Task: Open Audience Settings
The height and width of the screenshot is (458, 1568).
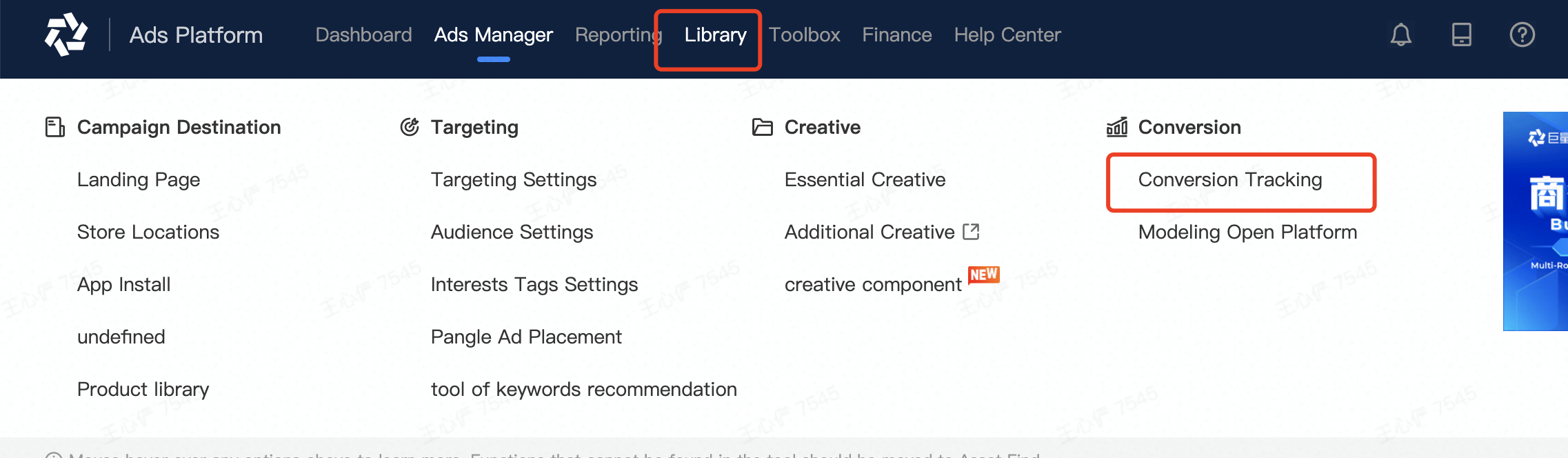Action: [512, 232]
